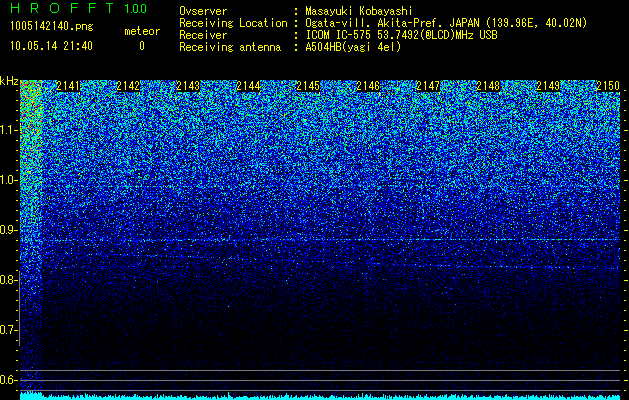
Task: Select the Receiving antenna label
Action: click(x=230, y=47)
